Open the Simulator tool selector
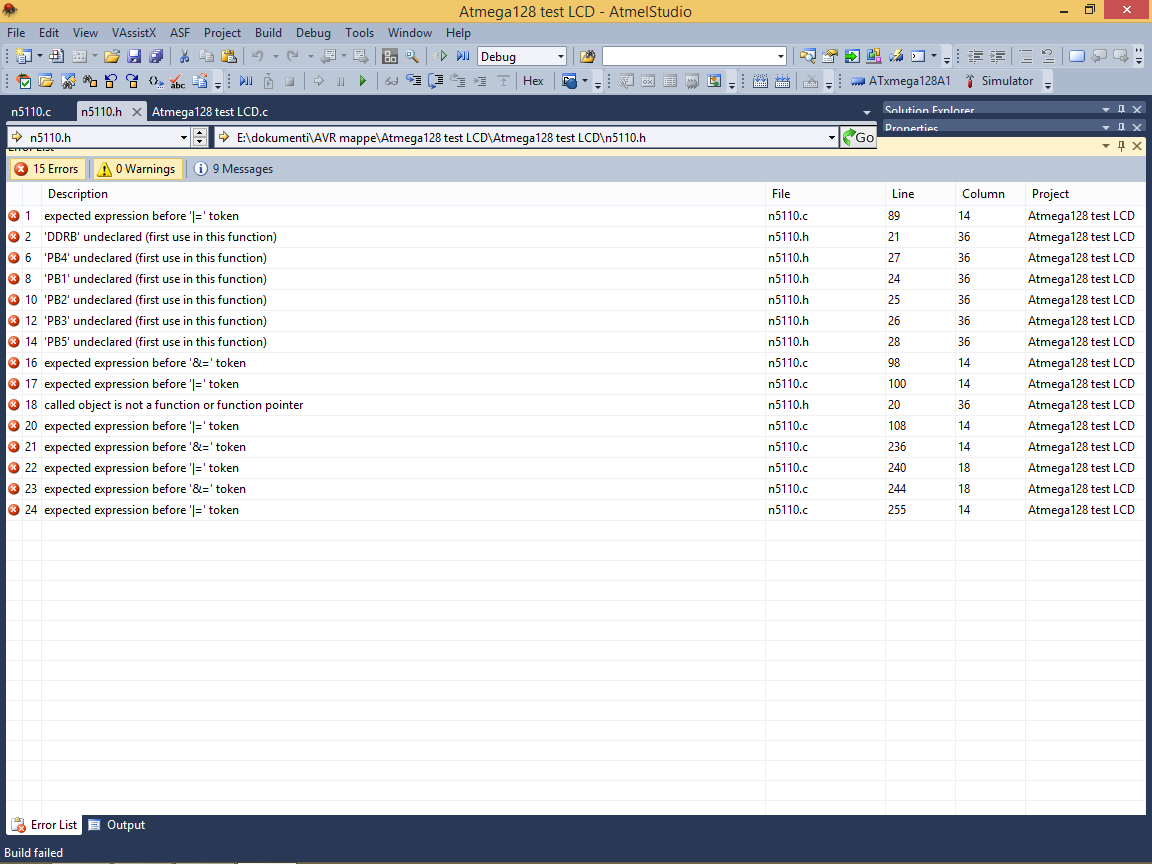This screenshot has height=864, width=1152. click(x=999, y=82)
